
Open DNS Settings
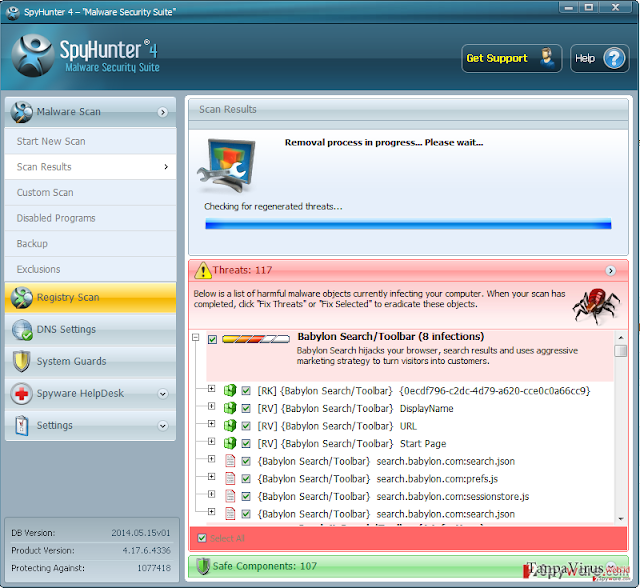(90, 330)
